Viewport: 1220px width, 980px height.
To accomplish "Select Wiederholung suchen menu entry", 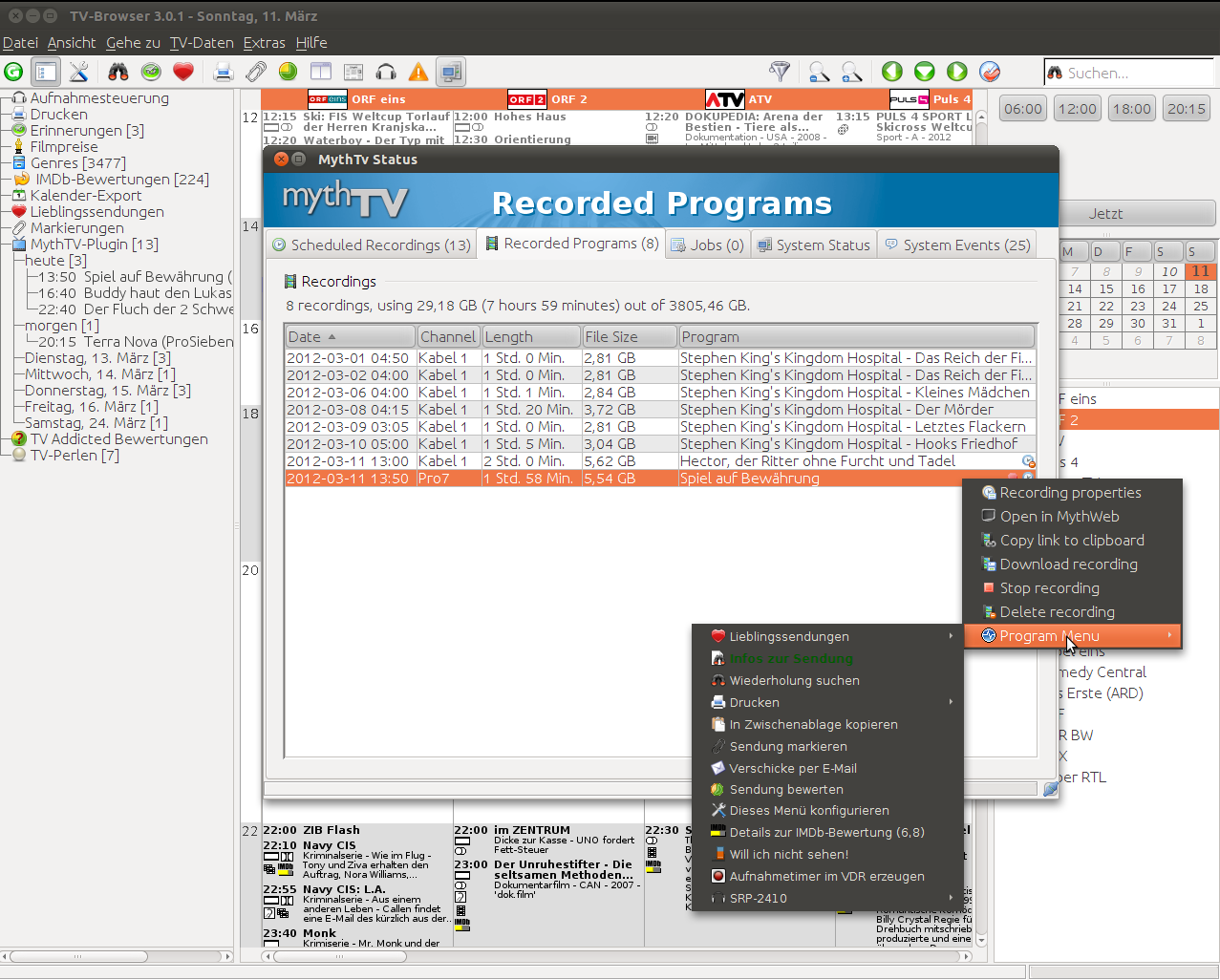I will coord(827,680).
